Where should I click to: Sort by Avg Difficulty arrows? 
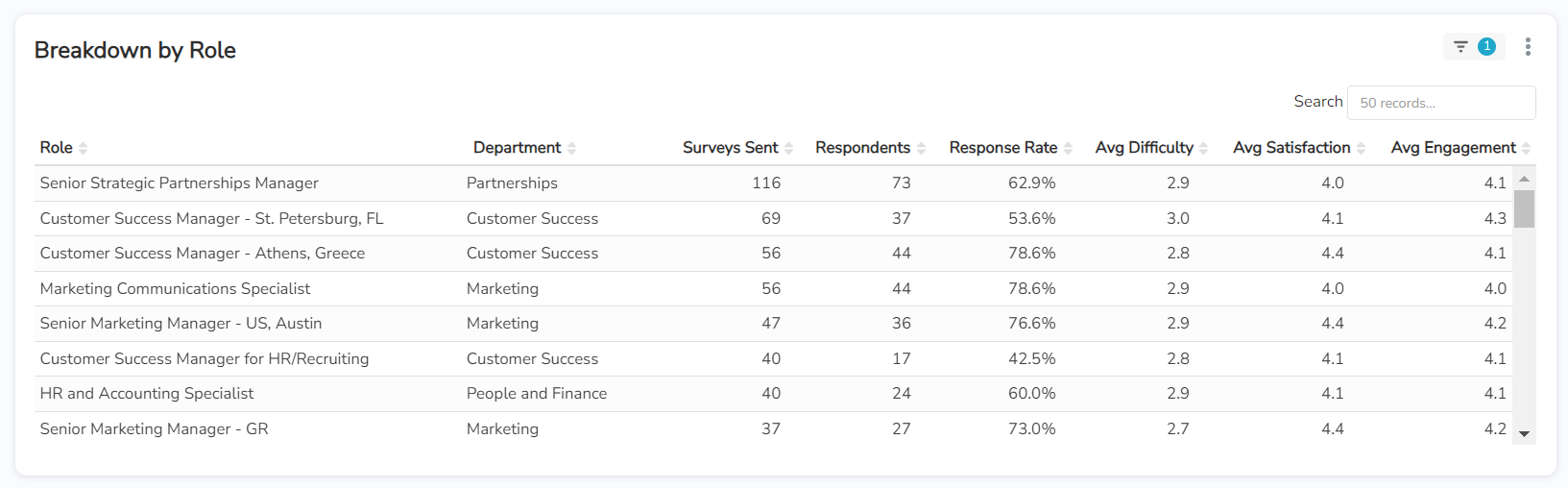(x=1204, y=148)
